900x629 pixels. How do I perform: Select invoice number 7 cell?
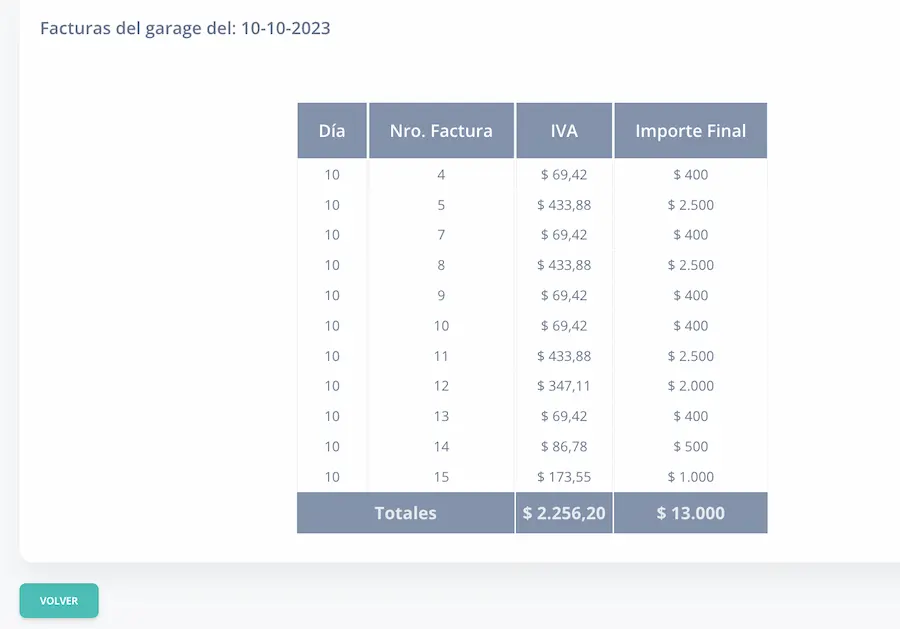tap(441, 235)
